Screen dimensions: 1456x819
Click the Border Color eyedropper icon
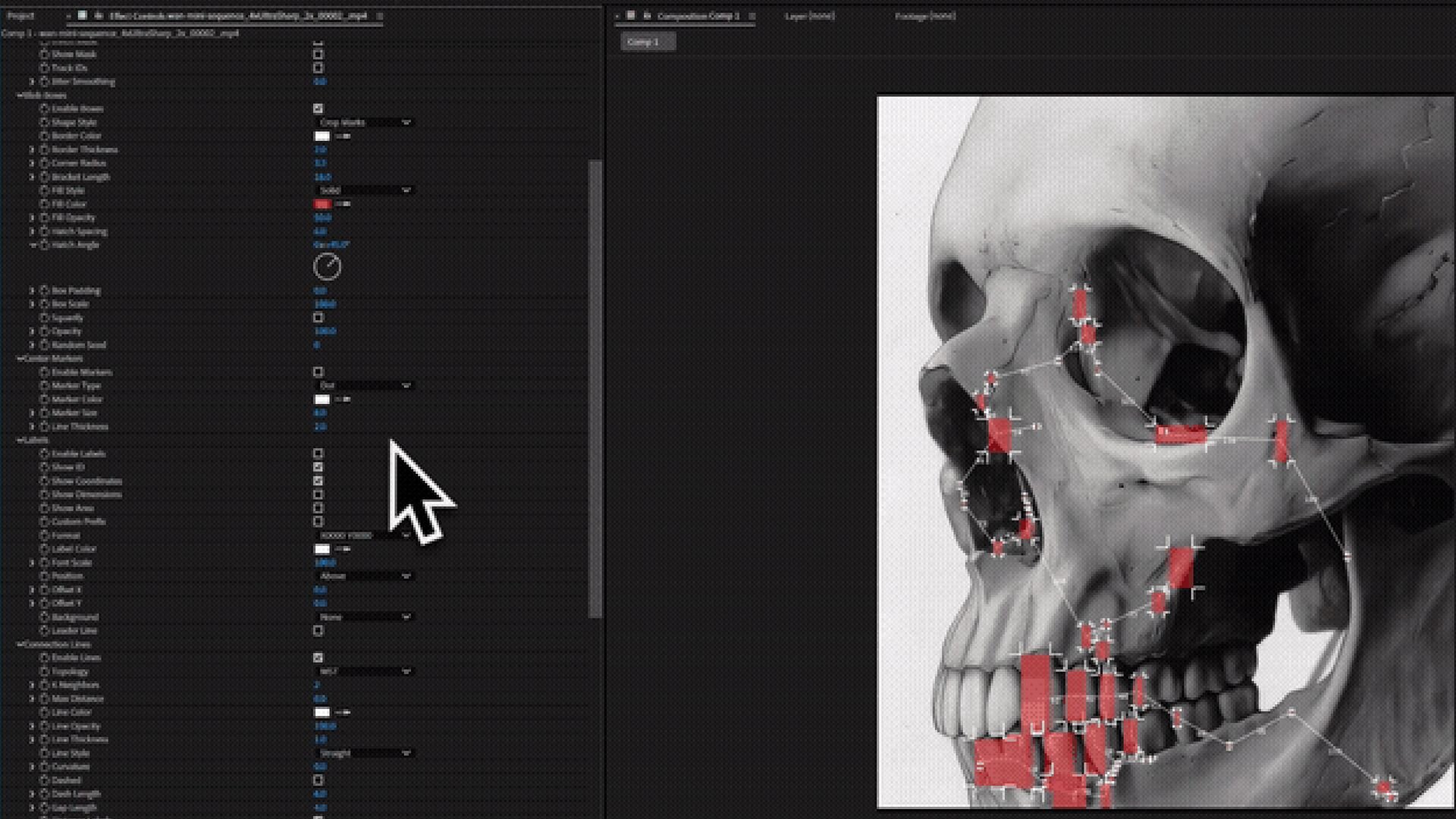(x=343, y=136)
